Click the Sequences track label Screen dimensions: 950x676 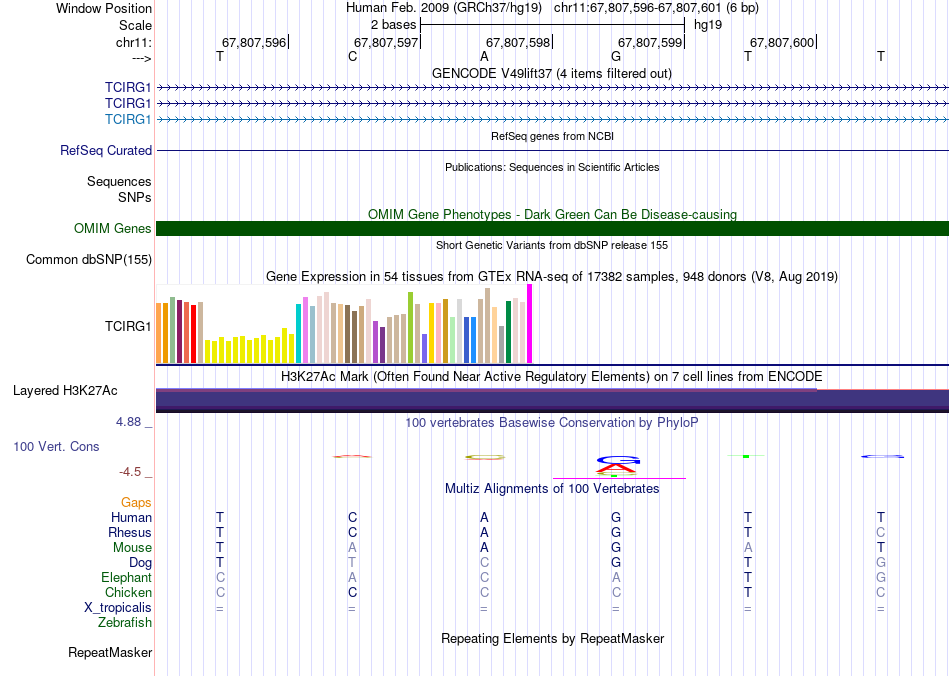click(119, 182)
